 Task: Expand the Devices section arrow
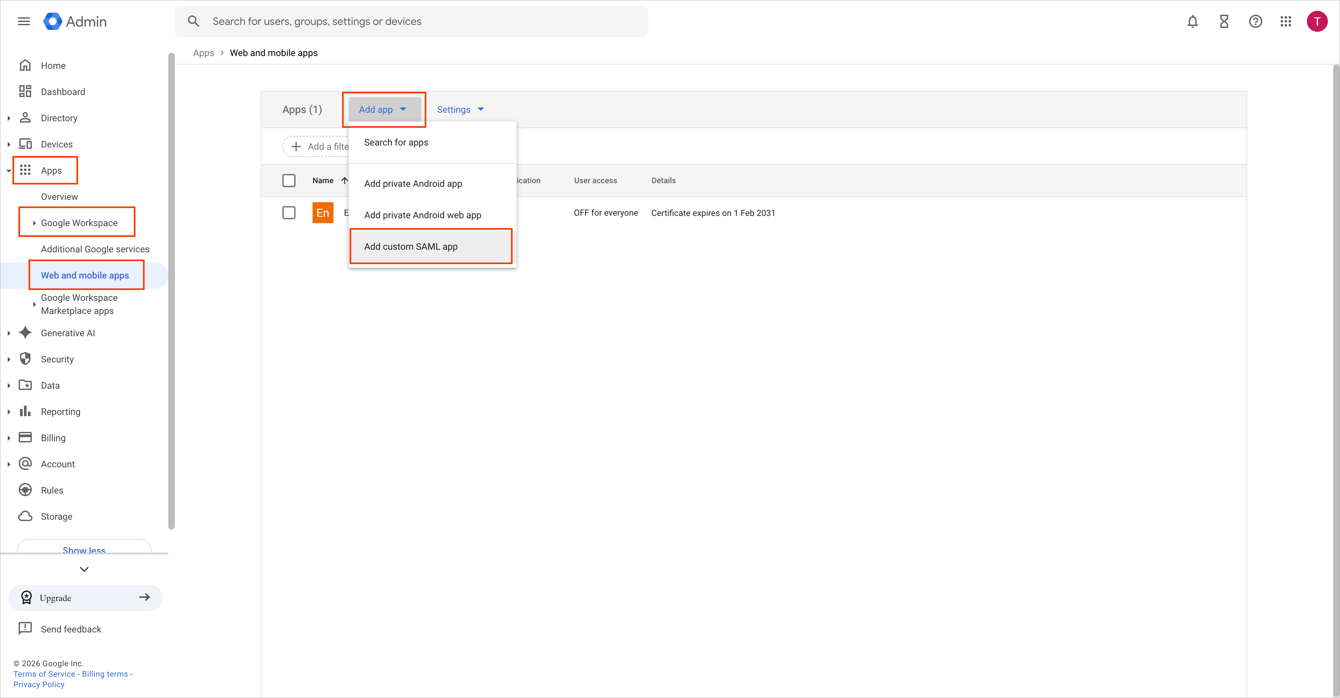[9, 144]
